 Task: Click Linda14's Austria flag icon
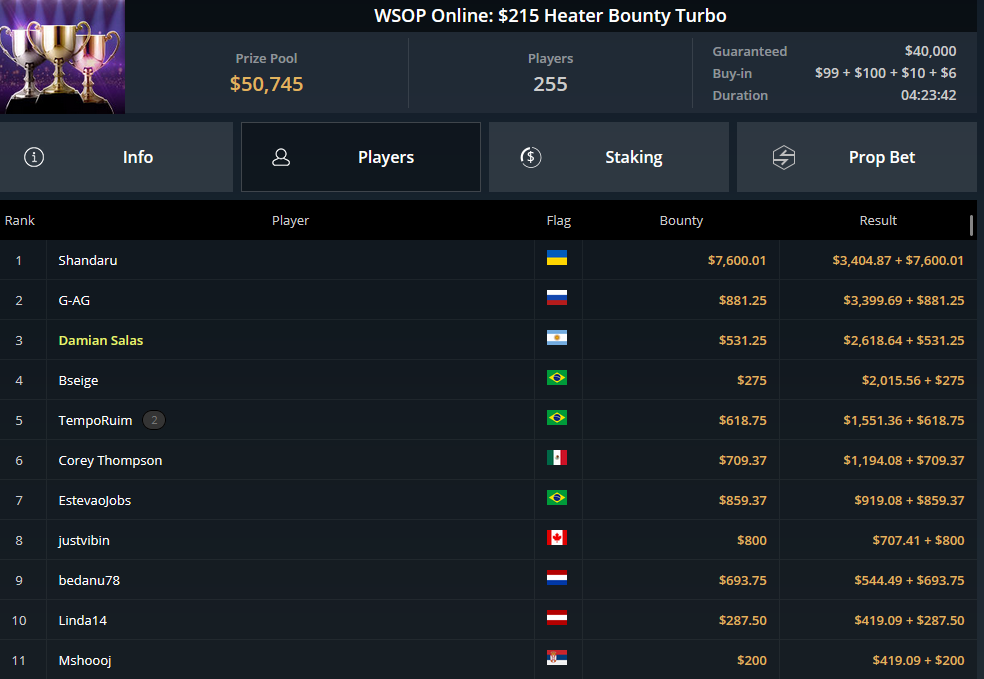557,618
